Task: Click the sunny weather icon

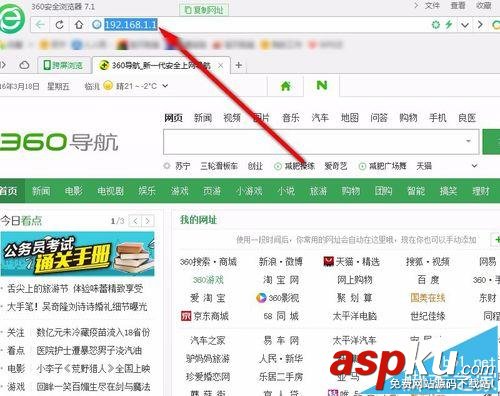Action: tap(108, 86)
